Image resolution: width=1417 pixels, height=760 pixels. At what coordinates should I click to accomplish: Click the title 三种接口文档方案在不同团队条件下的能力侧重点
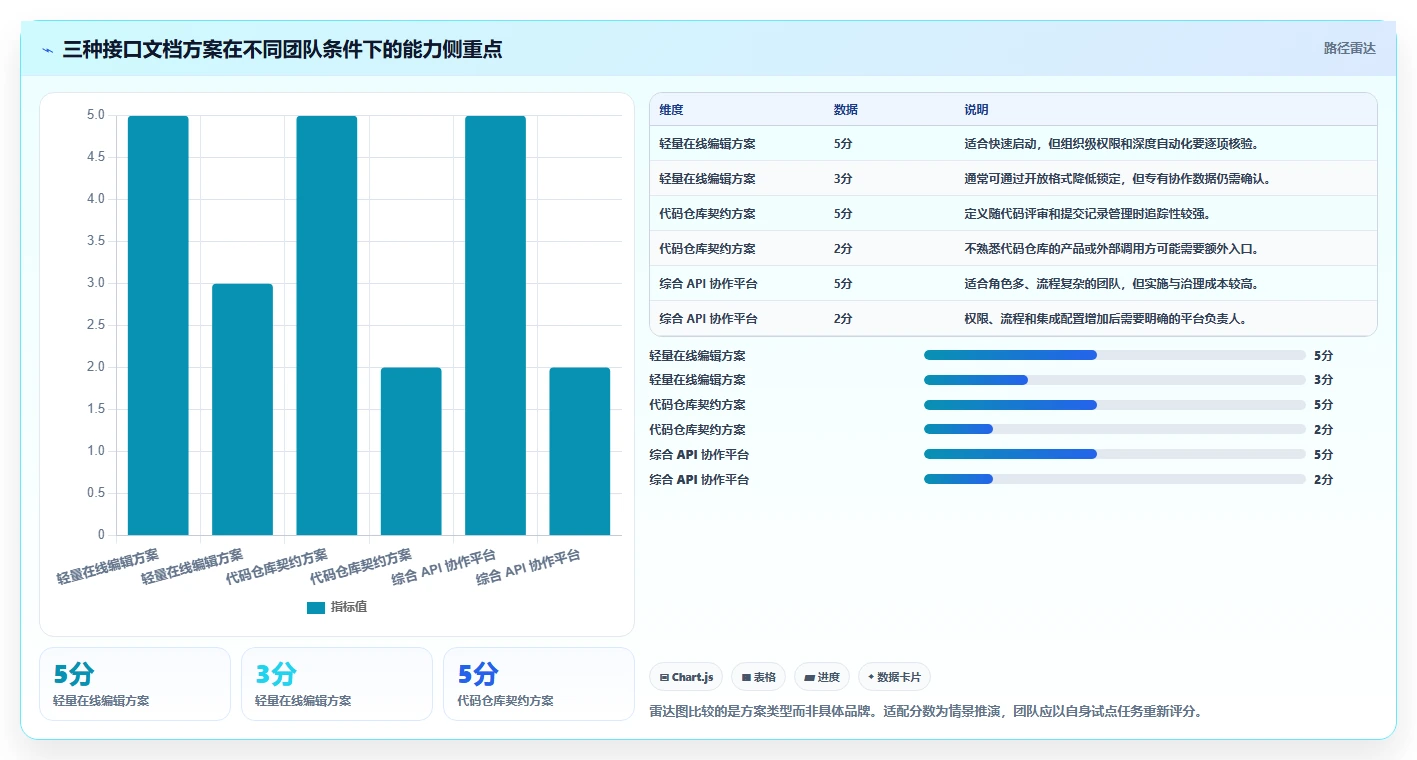[x=283, y=49]
